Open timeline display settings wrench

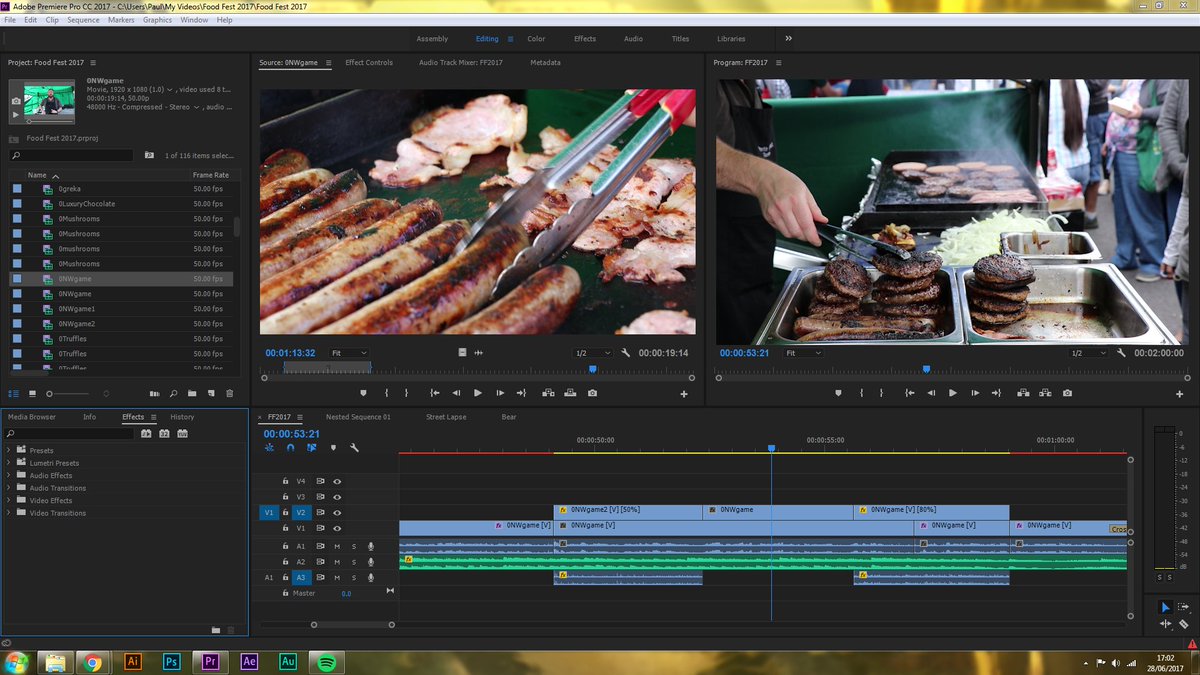pos(354,447)
